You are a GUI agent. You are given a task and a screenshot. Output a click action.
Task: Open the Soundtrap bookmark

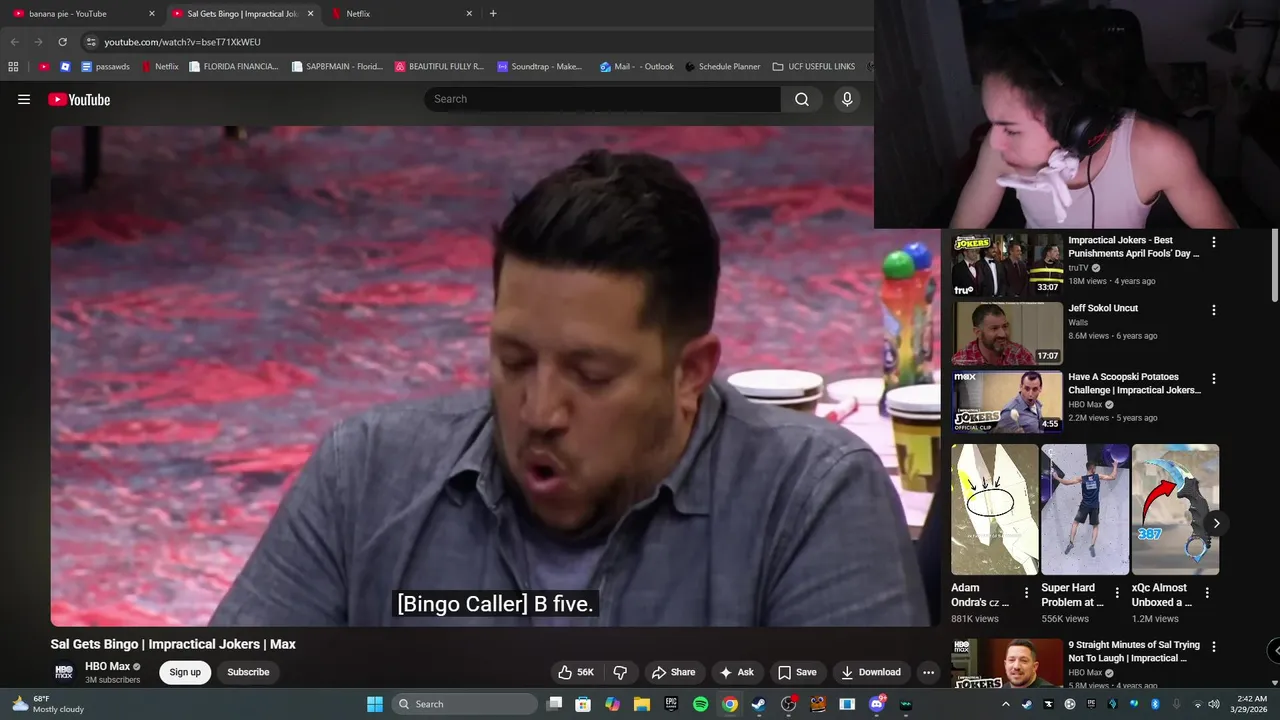[539, 67]
